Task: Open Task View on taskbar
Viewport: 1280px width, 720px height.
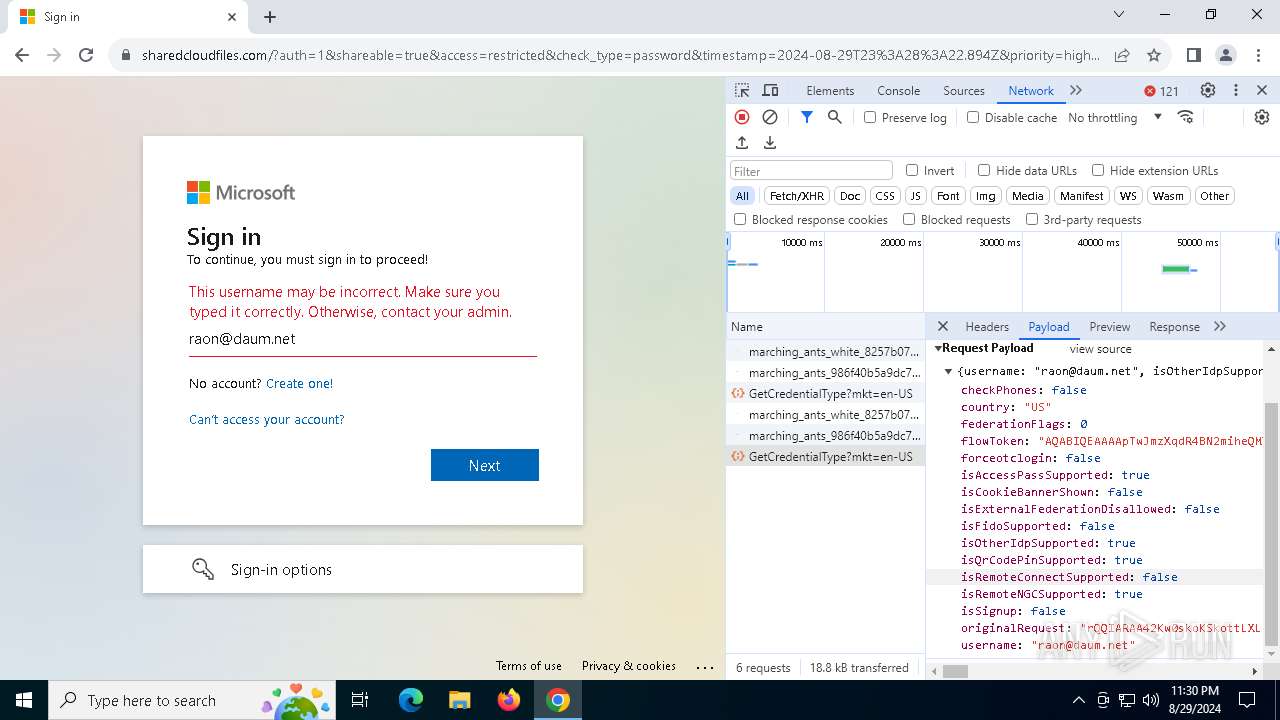Action: [x=360, y=700]
